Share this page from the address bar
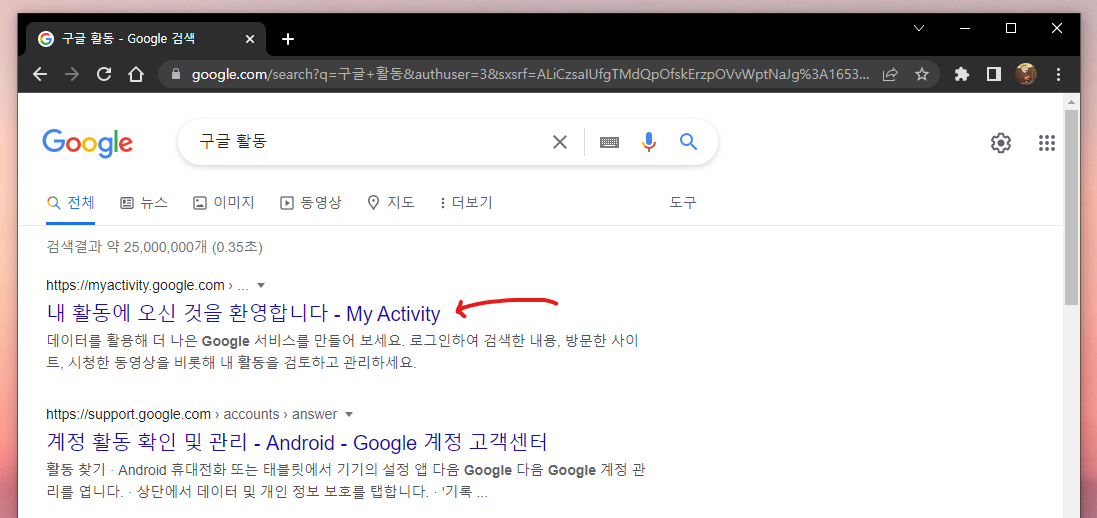 [890, 74]
